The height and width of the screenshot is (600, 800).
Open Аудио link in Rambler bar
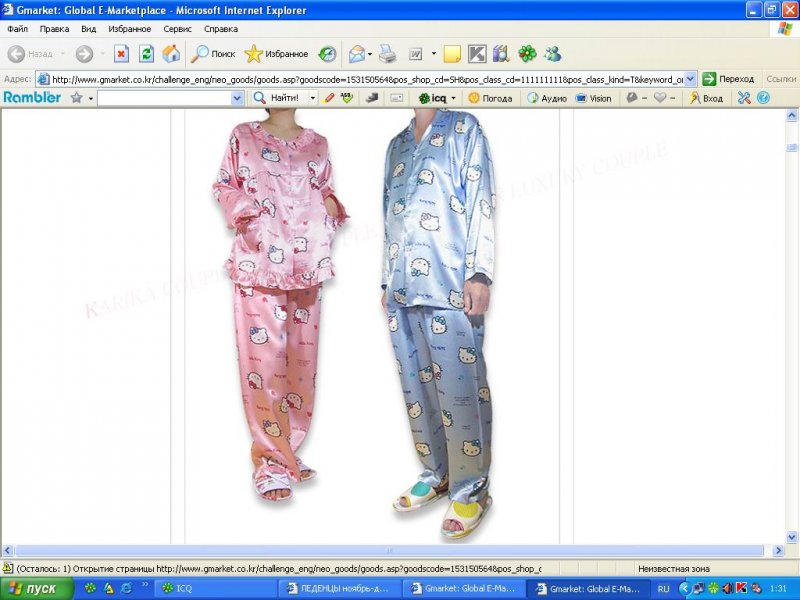547,98
